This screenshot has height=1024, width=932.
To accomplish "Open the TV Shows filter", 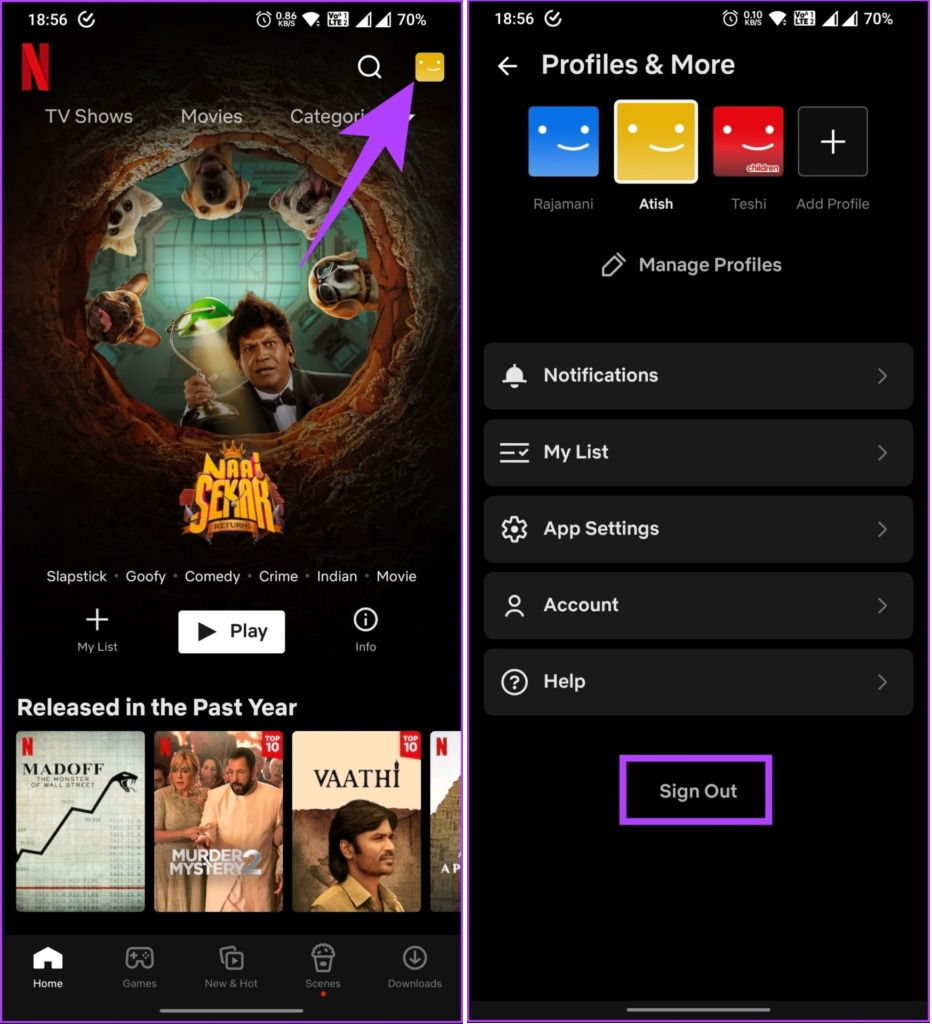I will click(x=89, y=116).
